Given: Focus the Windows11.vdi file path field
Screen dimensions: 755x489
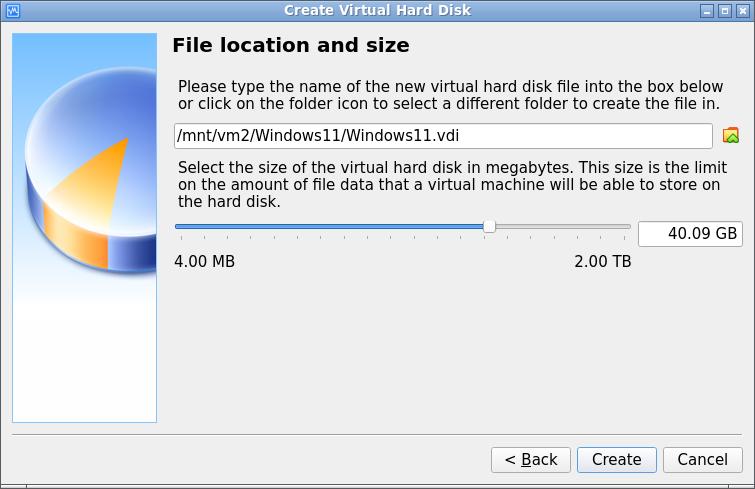Looking at the screenshot, I should point(442,135).
